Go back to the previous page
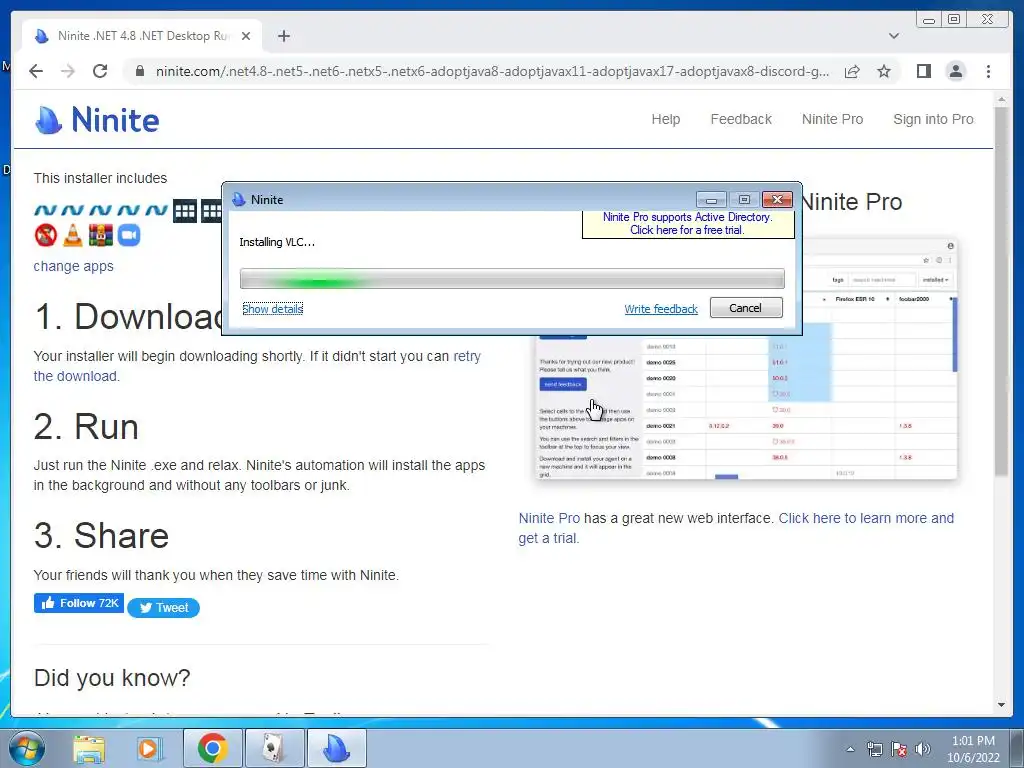Screen dimensions: 1024x768 (x=36, y=71)
